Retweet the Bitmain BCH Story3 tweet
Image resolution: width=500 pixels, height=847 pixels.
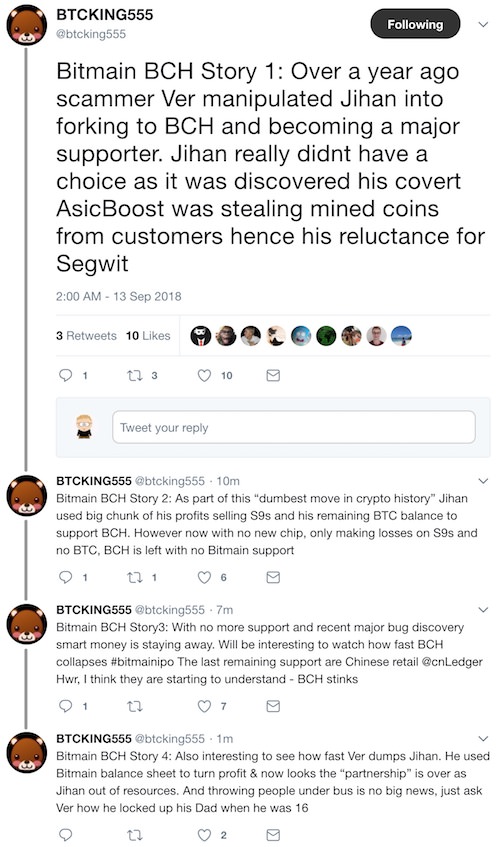(134, 706)
